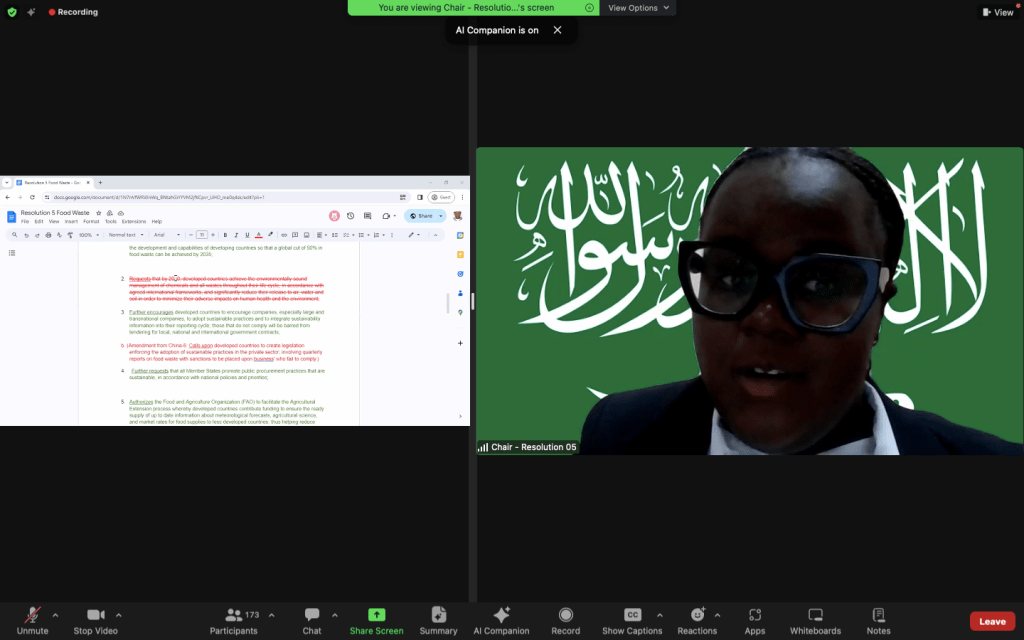Open the Apps panel
The width and height of the screenshot is (1024, 640).
tap(754, 620)
